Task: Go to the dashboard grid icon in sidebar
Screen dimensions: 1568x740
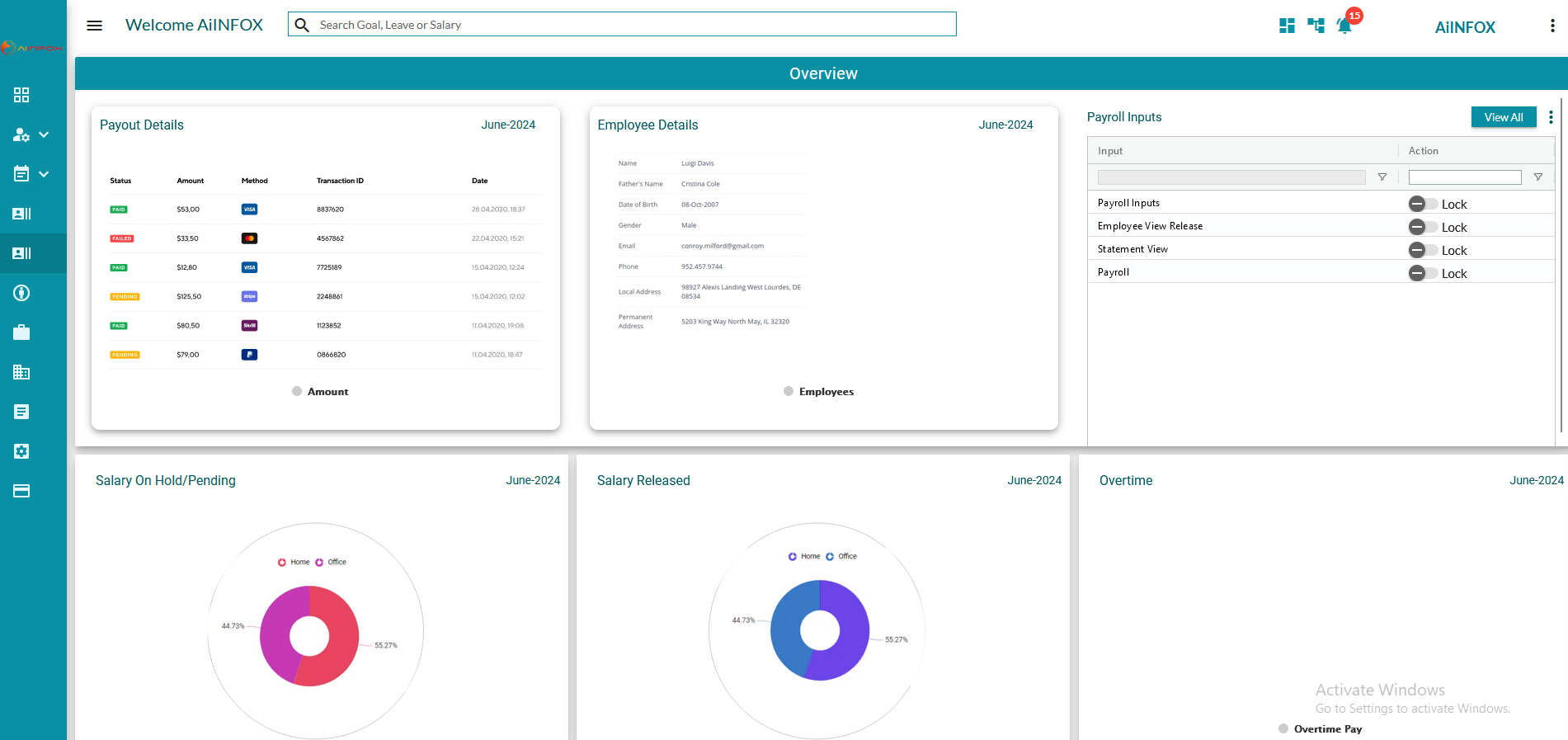Action: tap(21, 95)
